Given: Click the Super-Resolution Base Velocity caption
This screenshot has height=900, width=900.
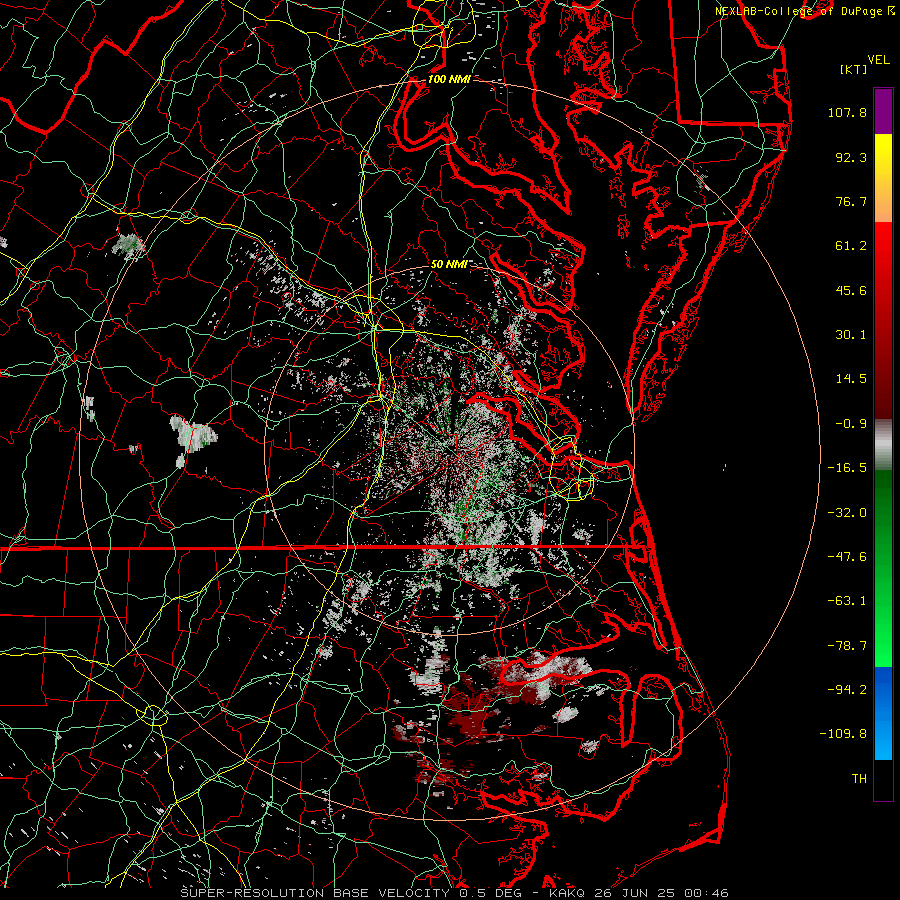Looking at the screenshot, I should [455, 893].
